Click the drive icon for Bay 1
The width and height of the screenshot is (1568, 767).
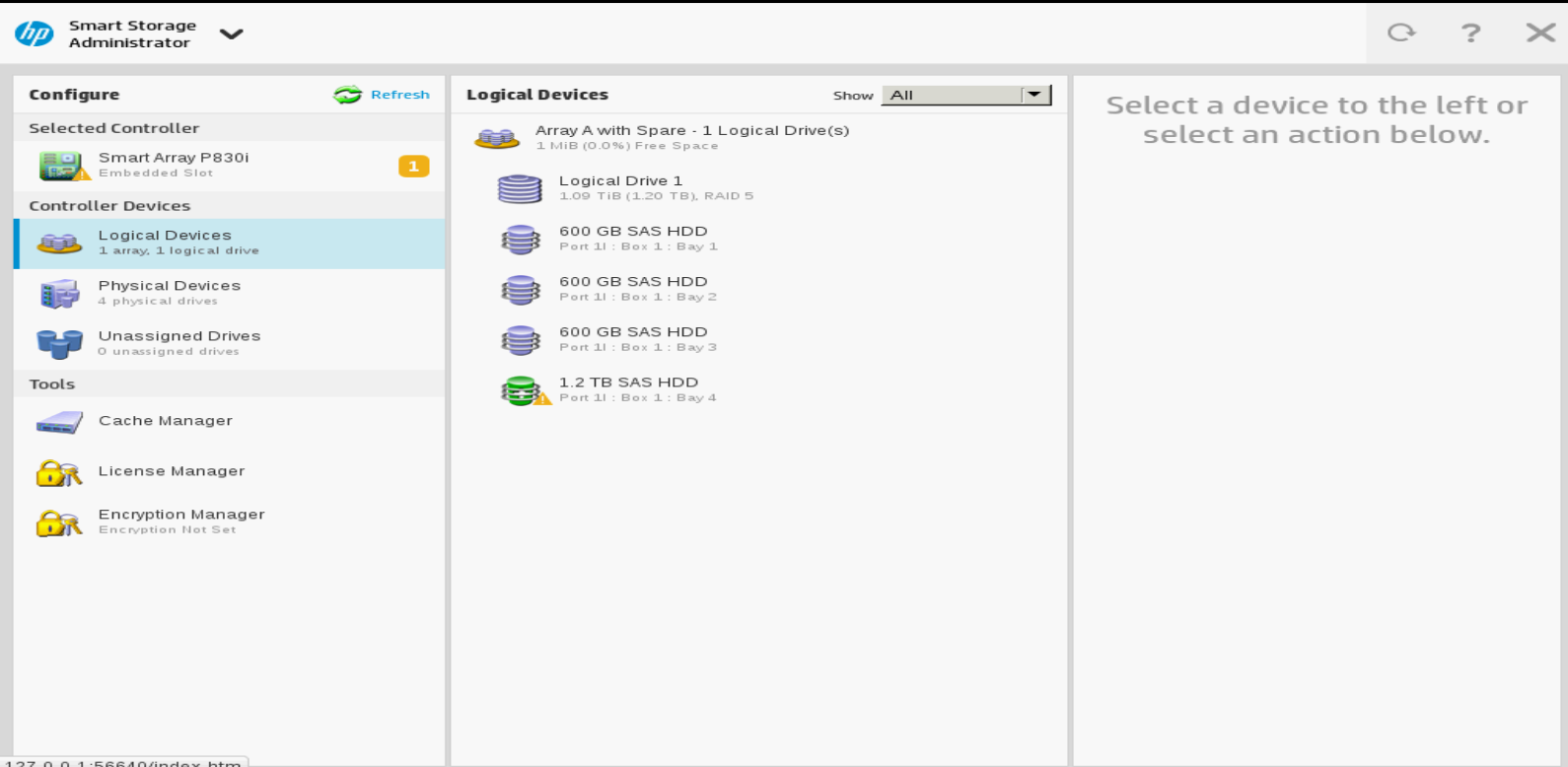(x=521, y=240)
